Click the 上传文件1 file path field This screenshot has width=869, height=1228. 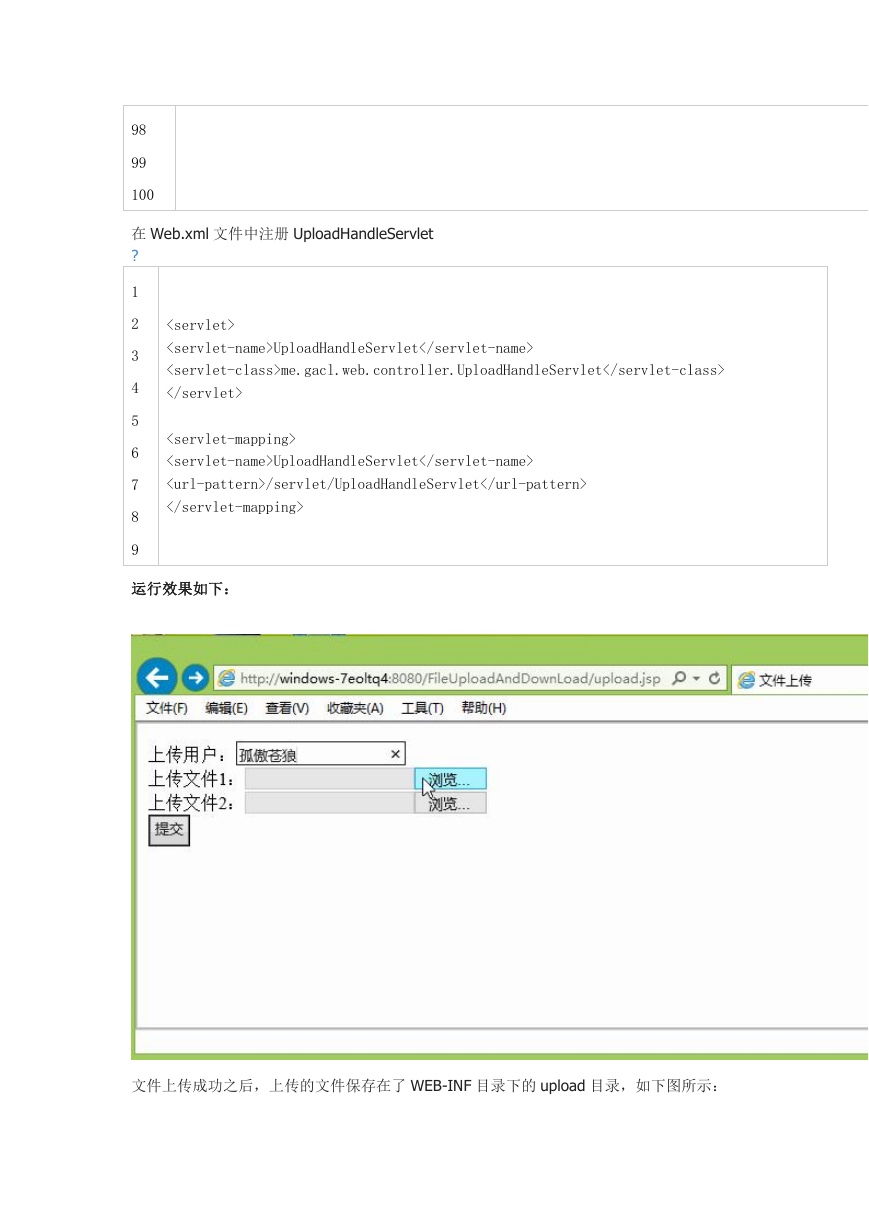(330, 779)
